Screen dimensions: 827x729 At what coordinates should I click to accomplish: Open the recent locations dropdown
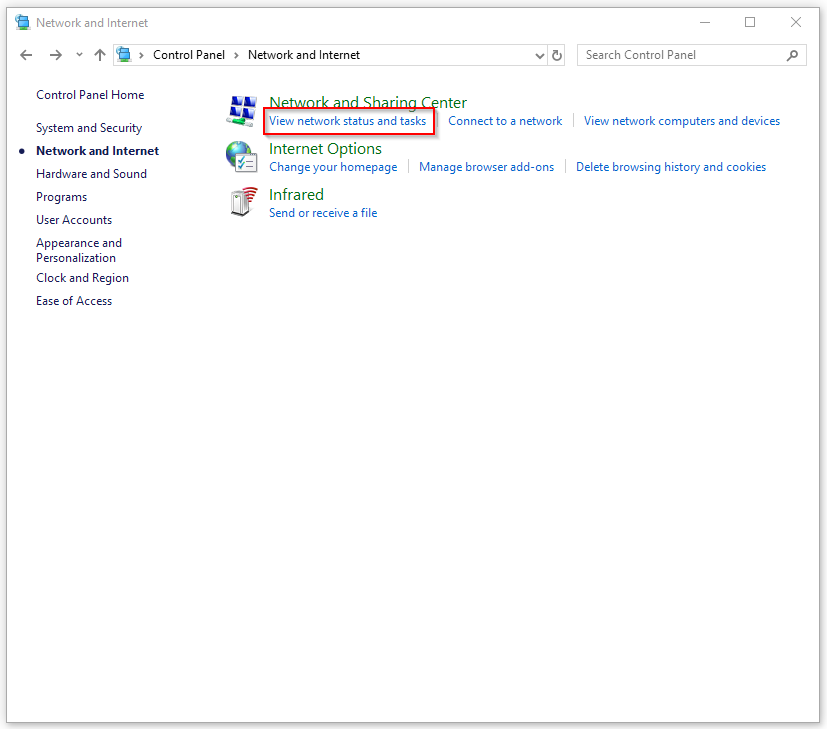[79, 55]
